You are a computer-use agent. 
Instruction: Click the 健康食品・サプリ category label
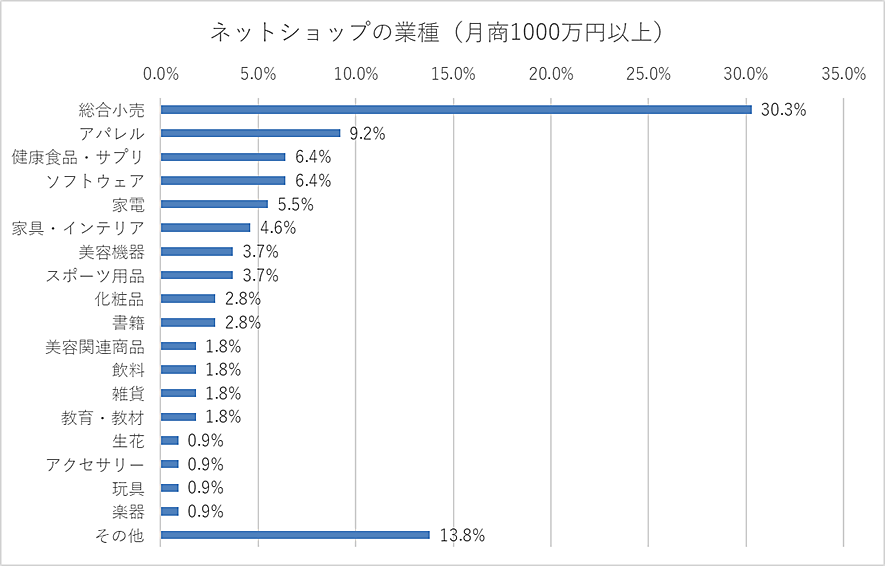(78, 157)
